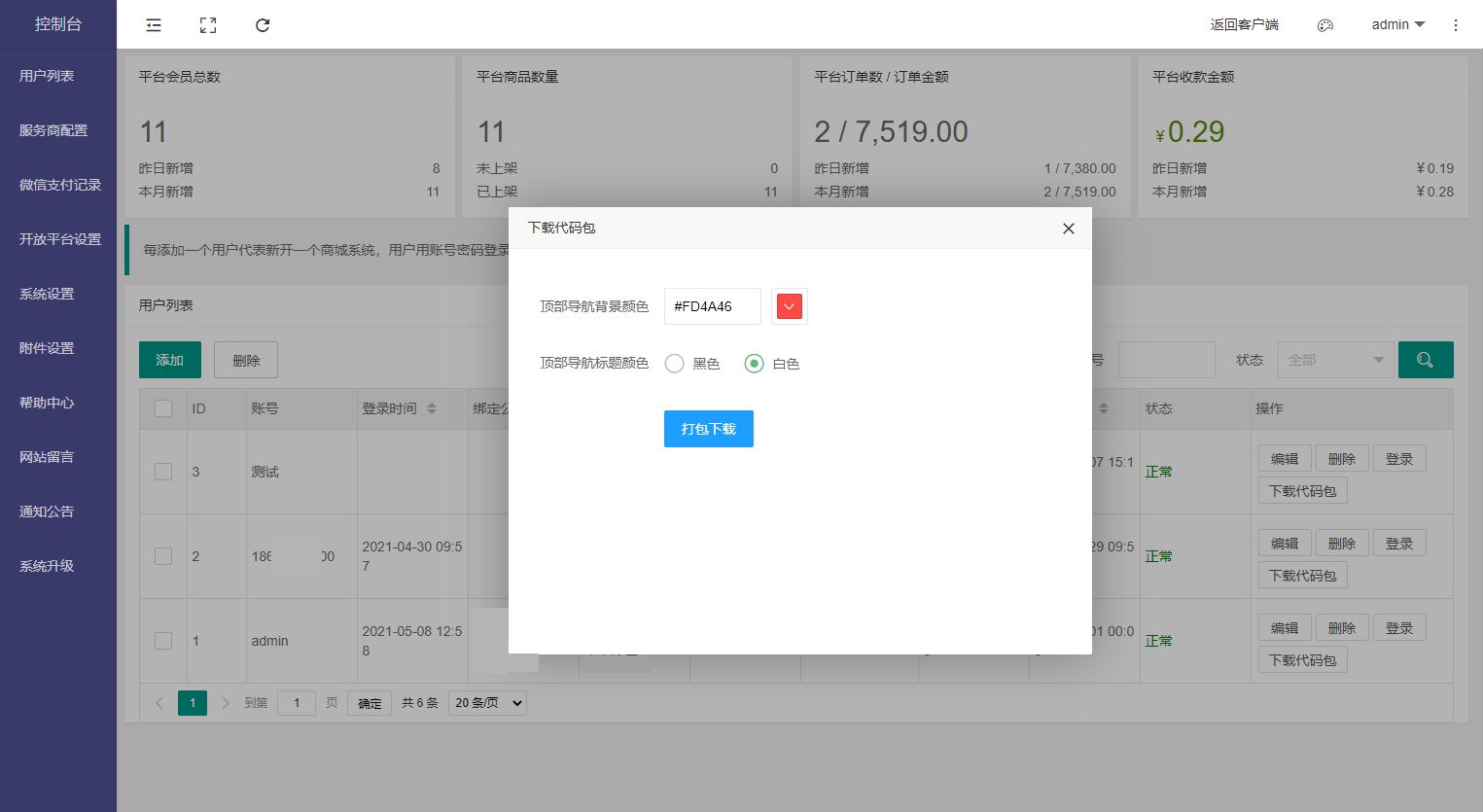Open the 20 per page selector
The width and height of the screenshot is (1483, 812).
pyautogui.click(x=486, y=703)
